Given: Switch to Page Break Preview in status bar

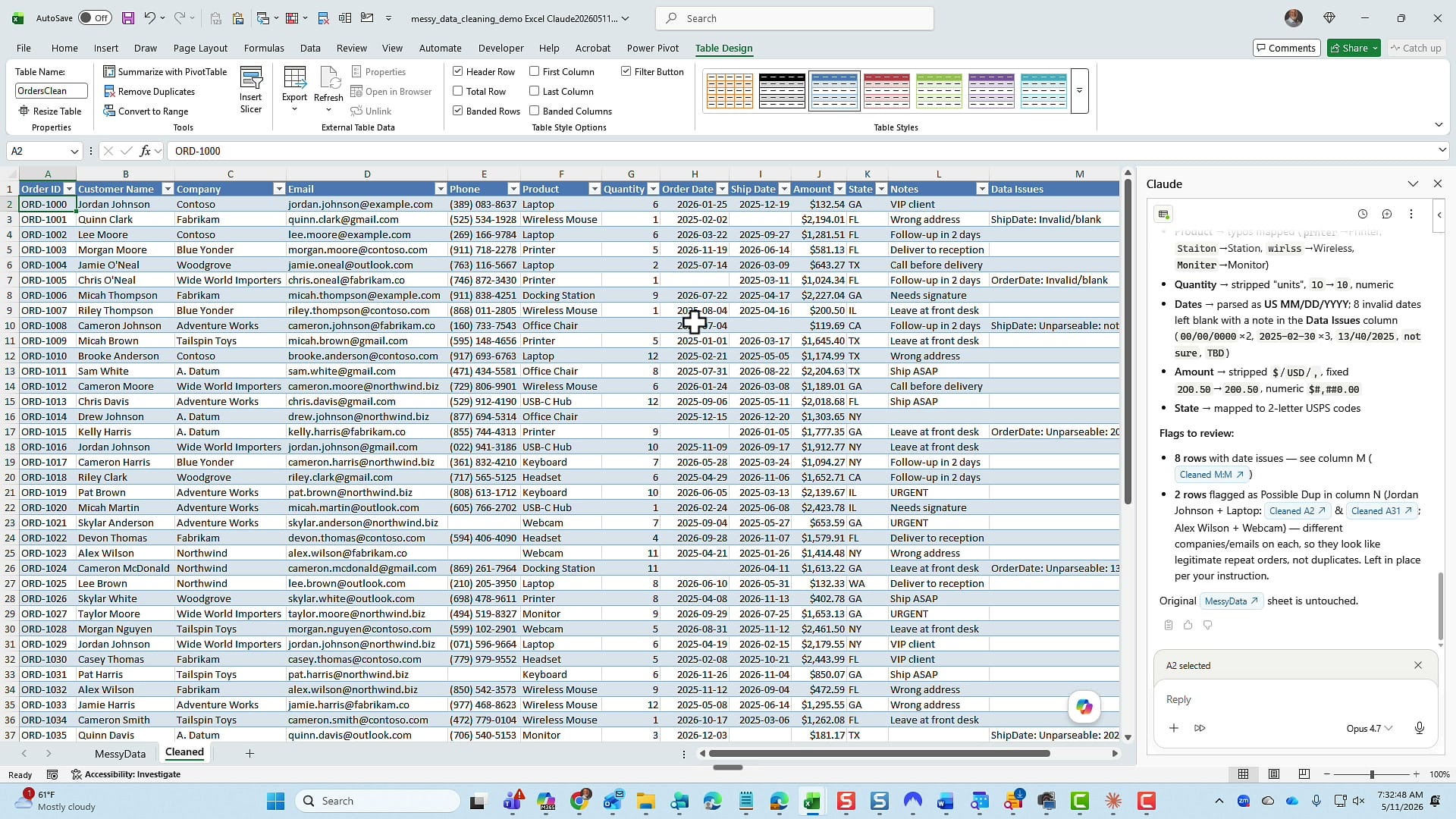Looking at the screenshot, I should 1304,774.
